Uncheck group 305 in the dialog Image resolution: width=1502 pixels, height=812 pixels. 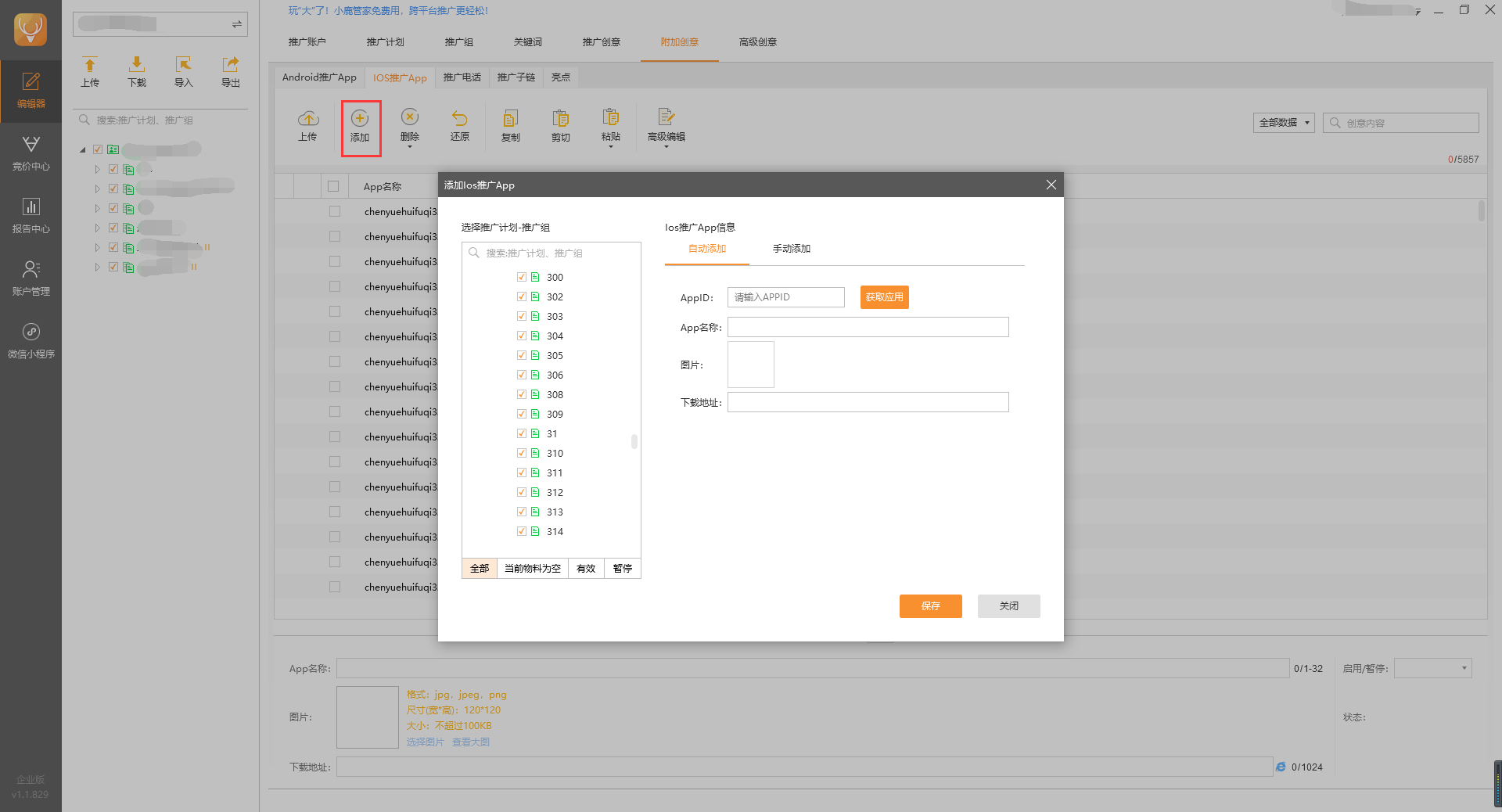coord(522,355)
